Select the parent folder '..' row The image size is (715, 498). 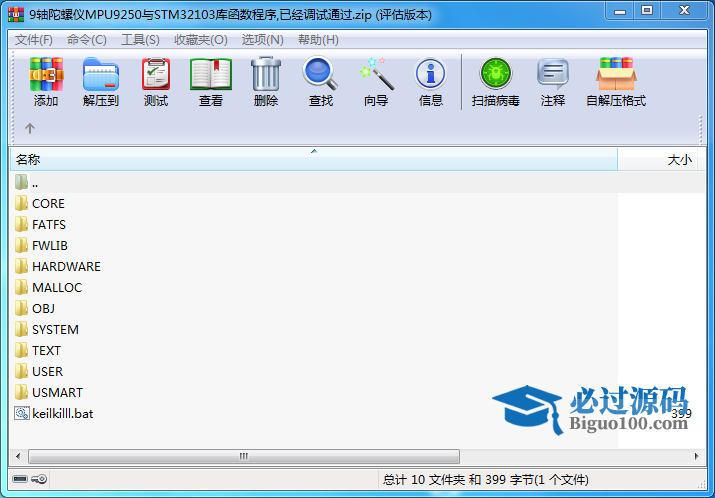coord(358,183)
